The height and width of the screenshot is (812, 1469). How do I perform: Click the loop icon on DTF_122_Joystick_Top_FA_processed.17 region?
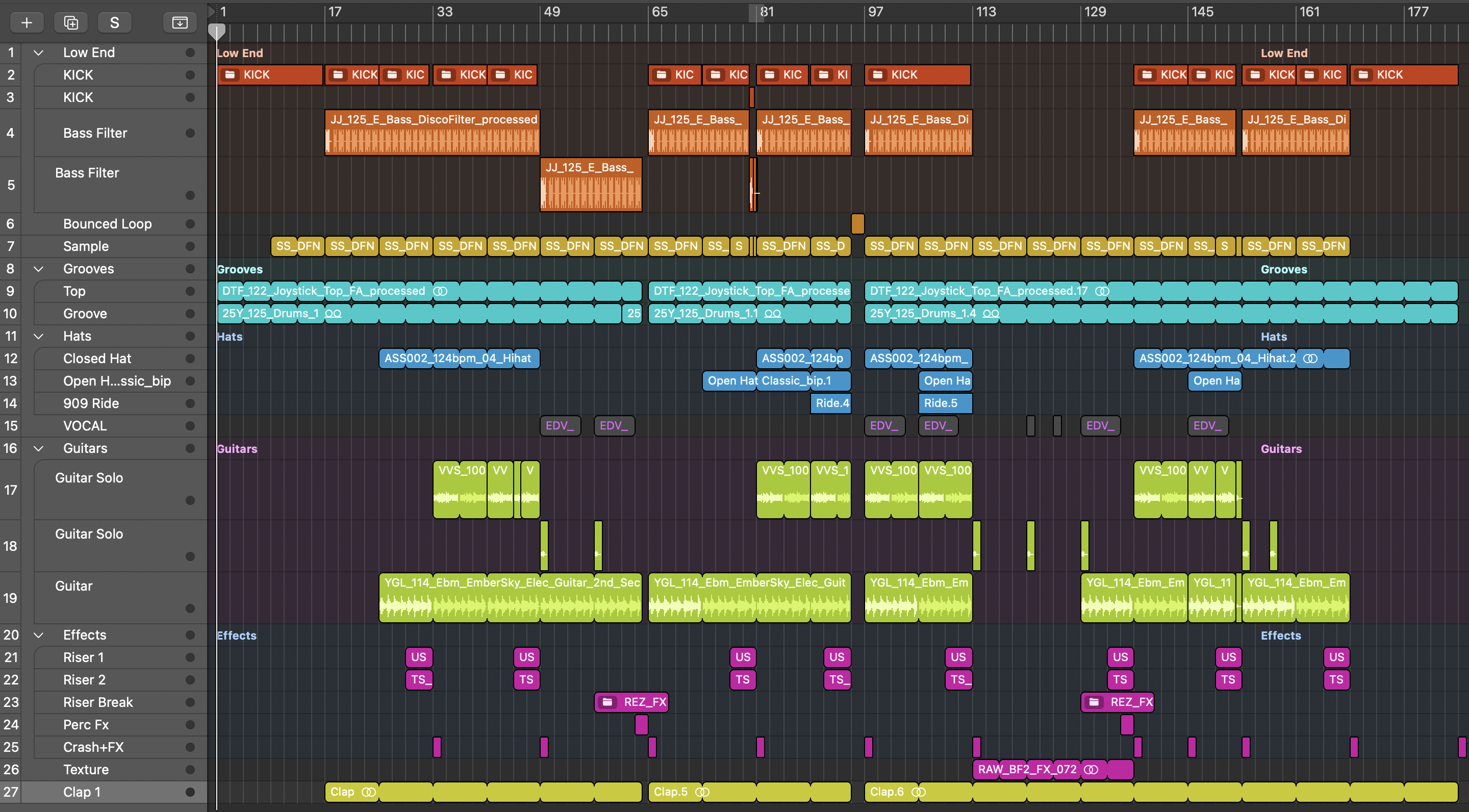pos(1102,291)
